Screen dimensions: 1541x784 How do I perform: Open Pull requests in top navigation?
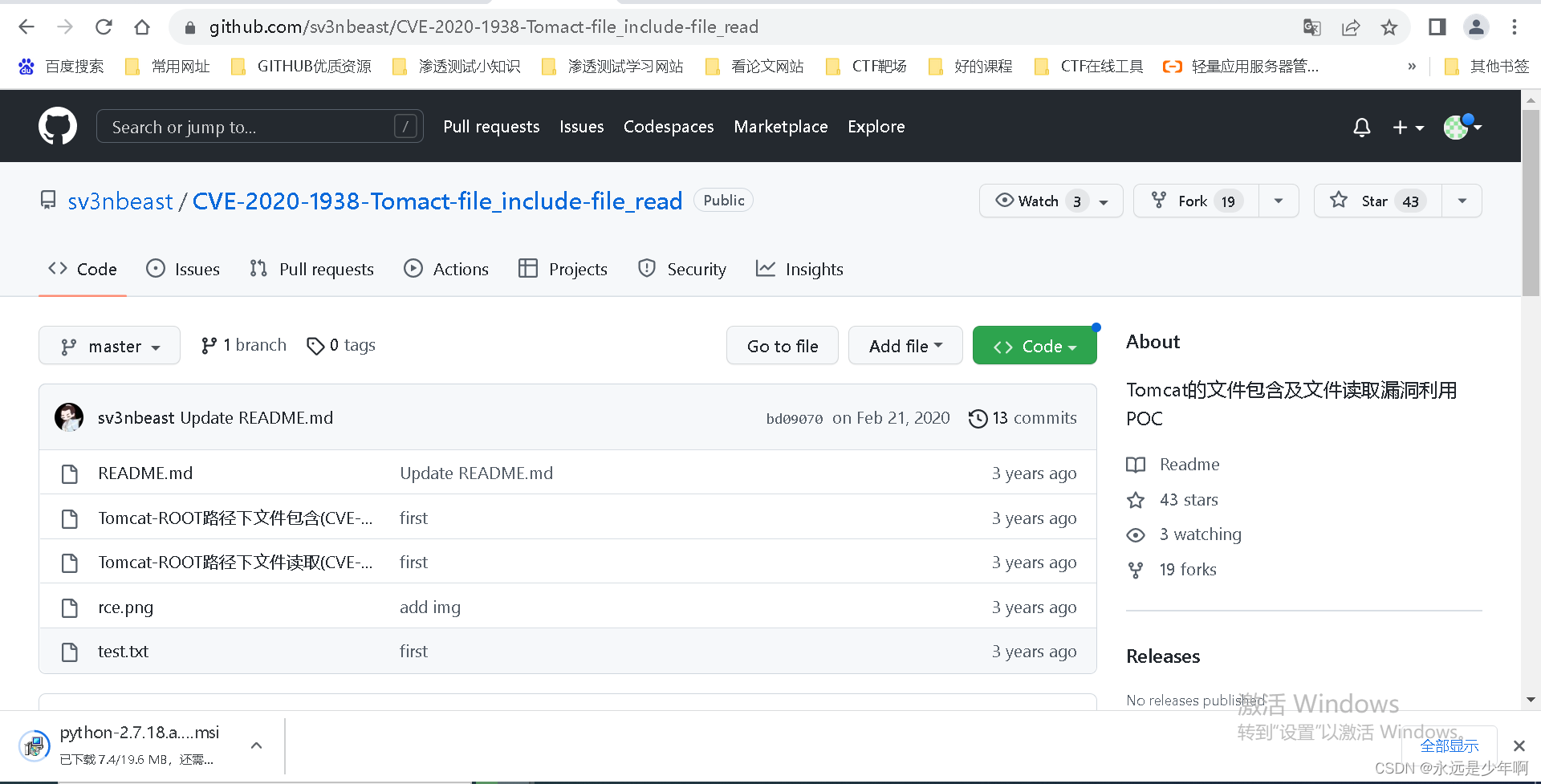pyautogui.click(x=491, y=126)
